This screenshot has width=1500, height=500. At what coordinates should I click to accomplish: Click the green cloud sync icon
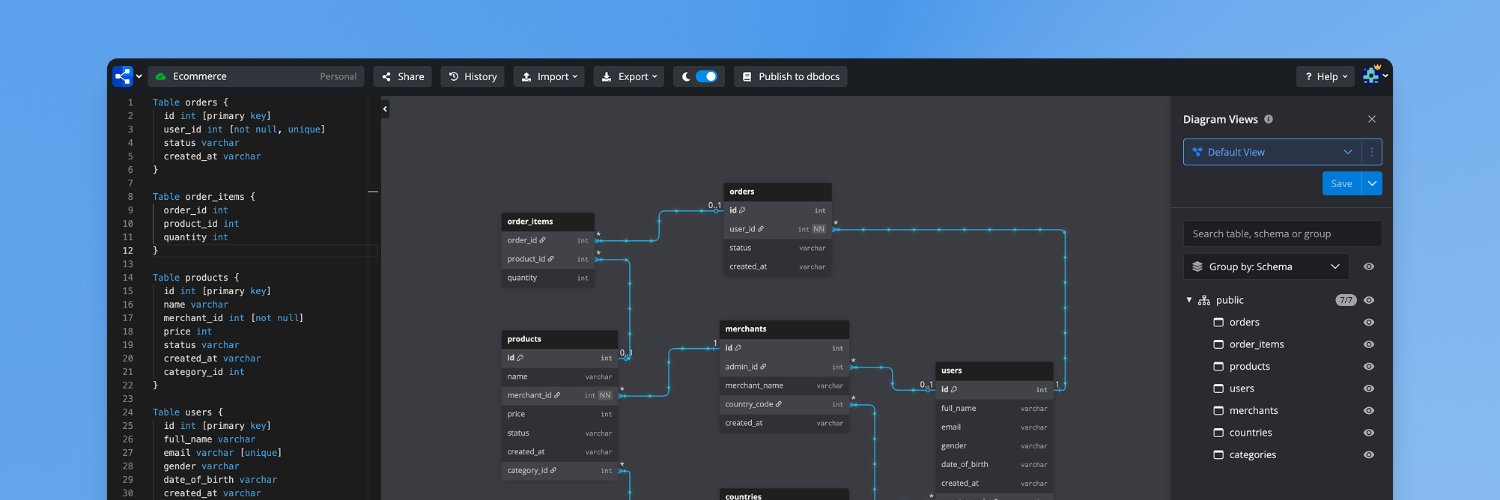coord(160,76)
